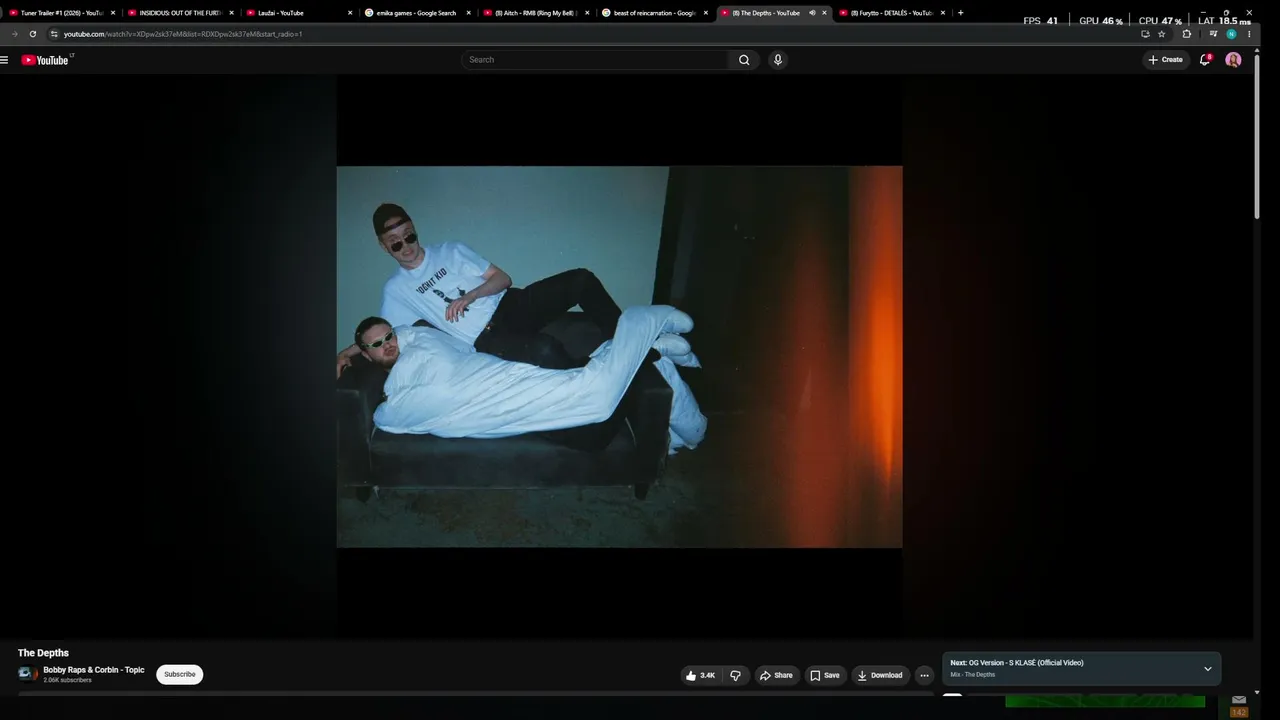Open the media controls icon in toolbar

(x=1213, y=34)
